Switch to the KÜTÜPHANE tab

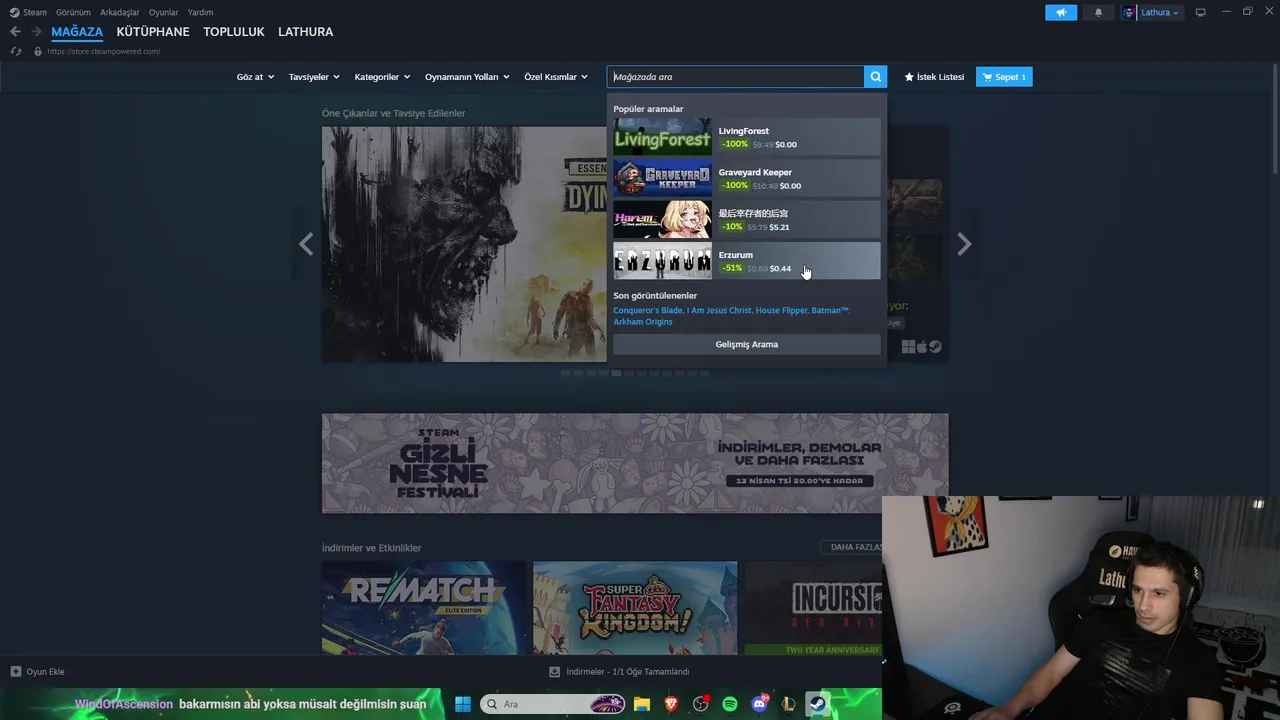[153, 32]
